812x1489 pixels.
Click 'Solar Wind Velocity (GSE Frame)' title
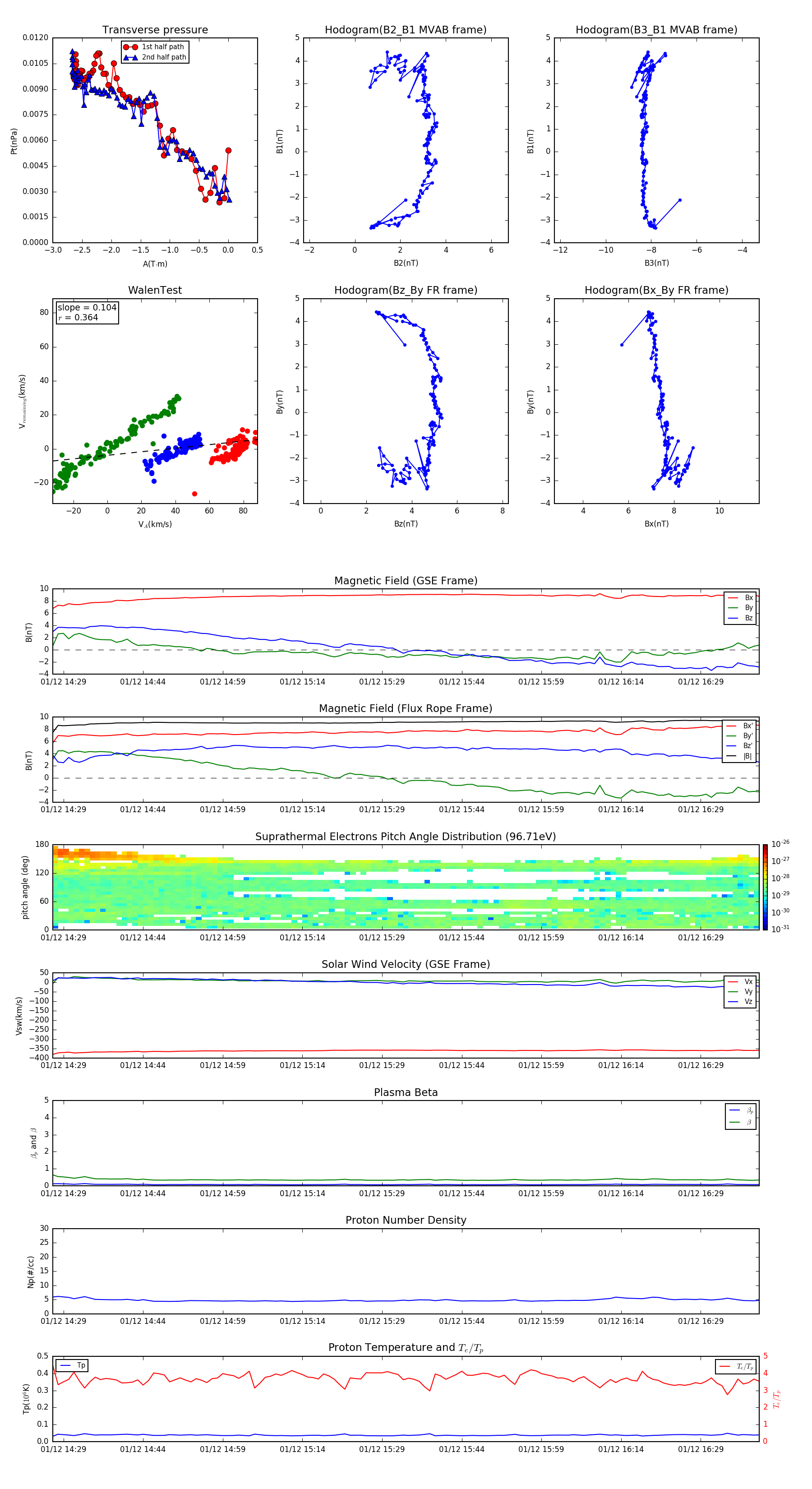406,964
